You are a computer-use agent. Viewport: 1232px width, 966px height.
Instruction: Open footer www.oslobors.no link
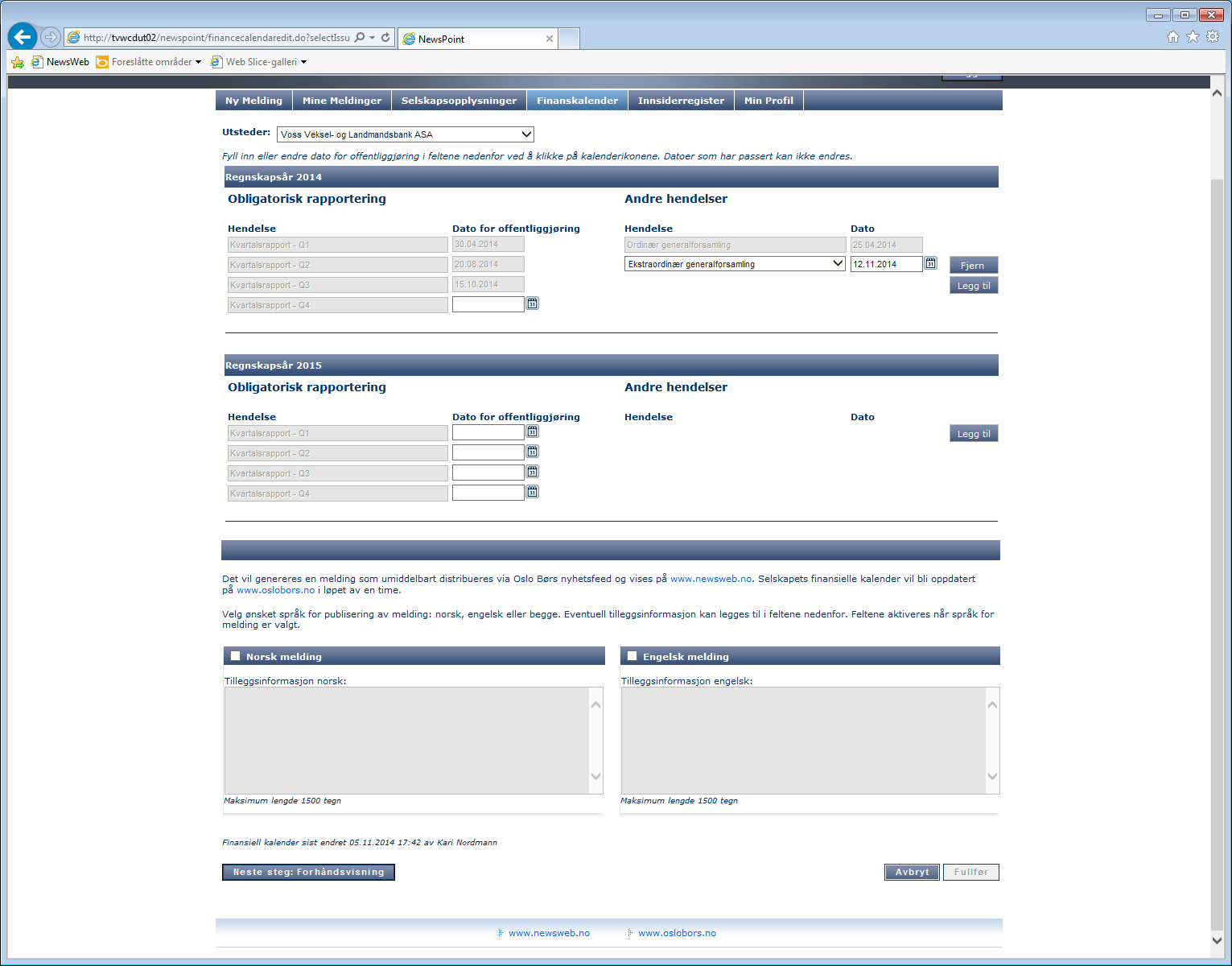click(677, 933)
